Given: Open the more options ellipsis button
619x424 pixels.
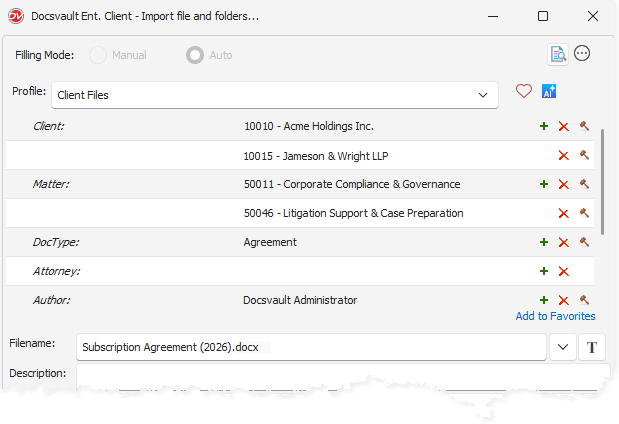Looking at the screenshot, I should pyautogui.click(x=582, y=53).
